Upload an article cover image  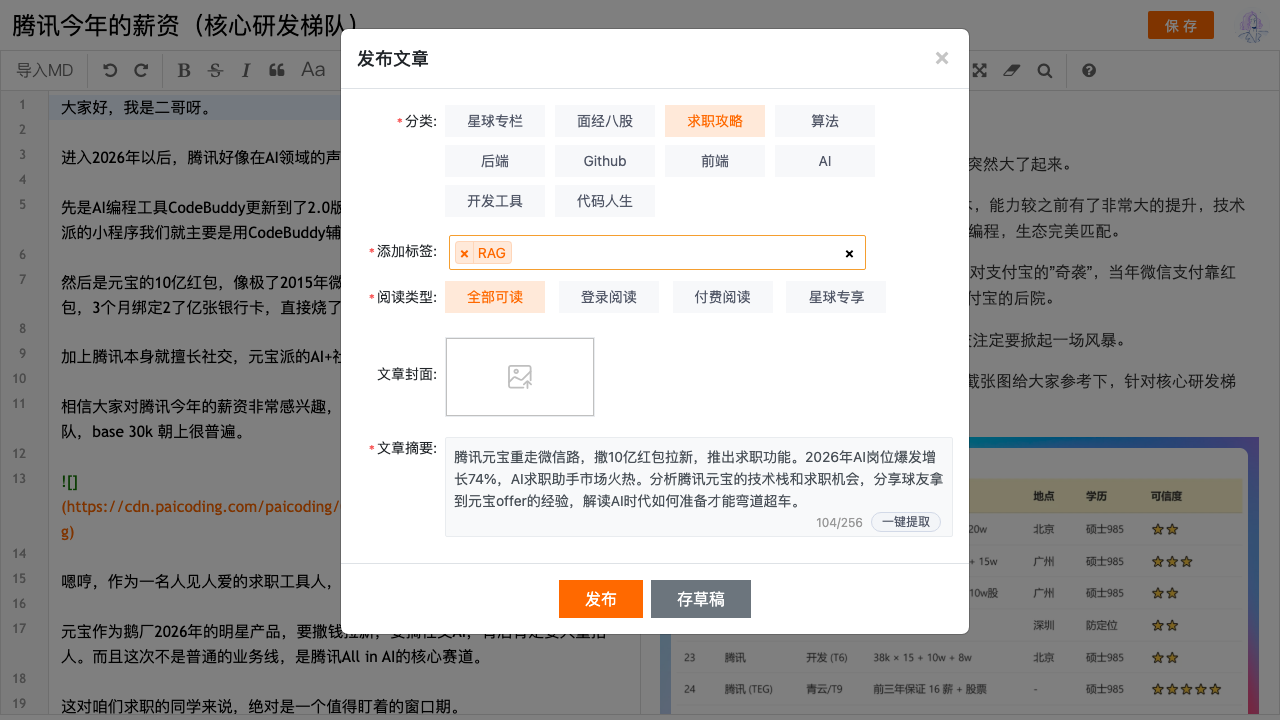(x=520, y=377)
